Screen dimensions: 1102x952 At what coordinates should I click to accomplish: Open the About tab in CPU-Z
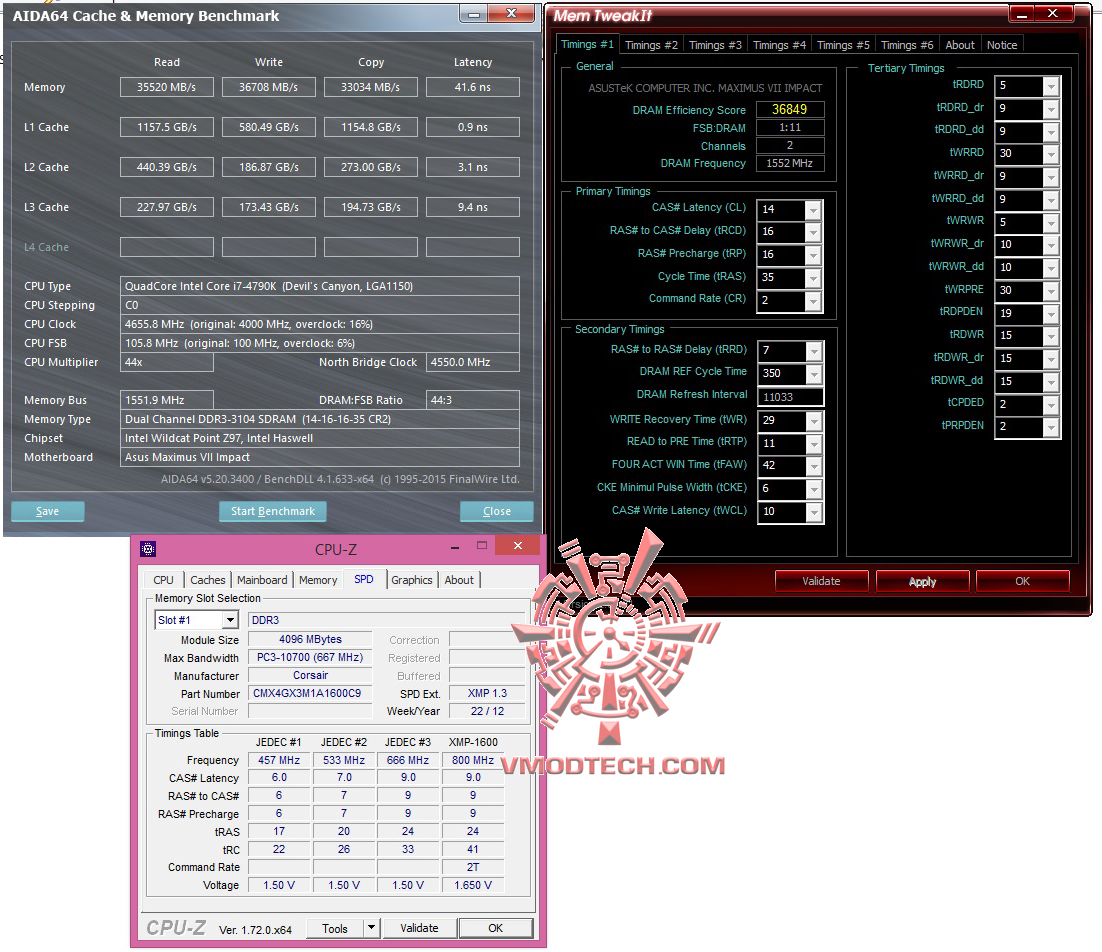(x=459, y=580)
